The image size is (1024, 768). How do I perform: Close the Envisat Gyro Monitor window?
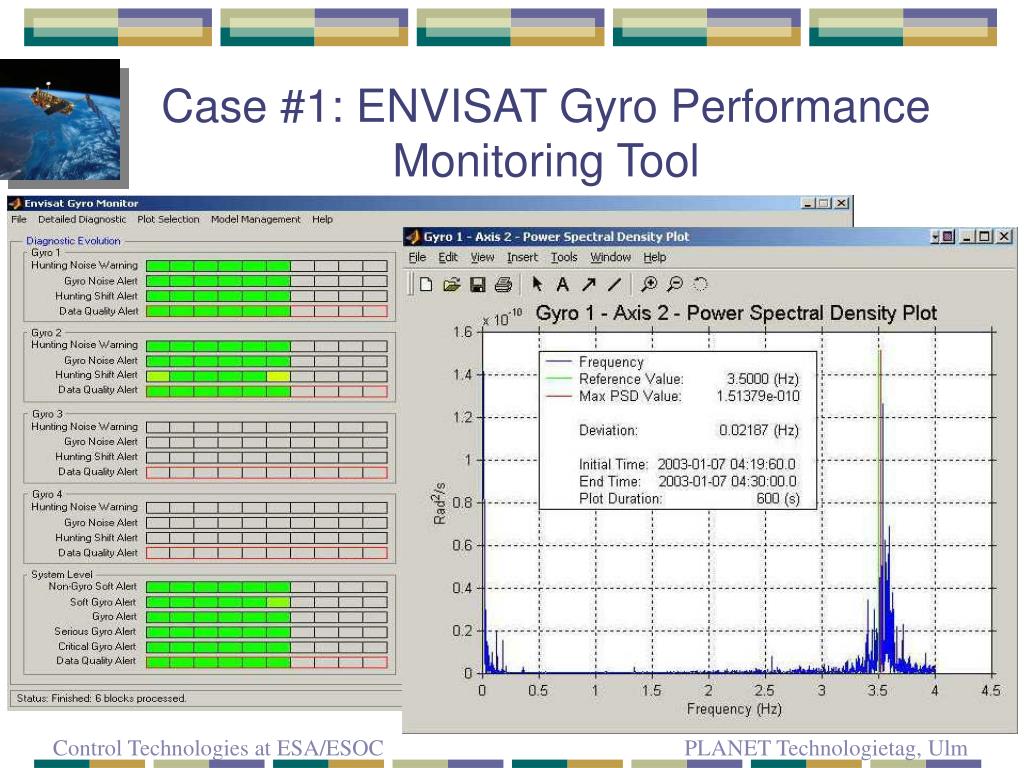click(842, 203)
